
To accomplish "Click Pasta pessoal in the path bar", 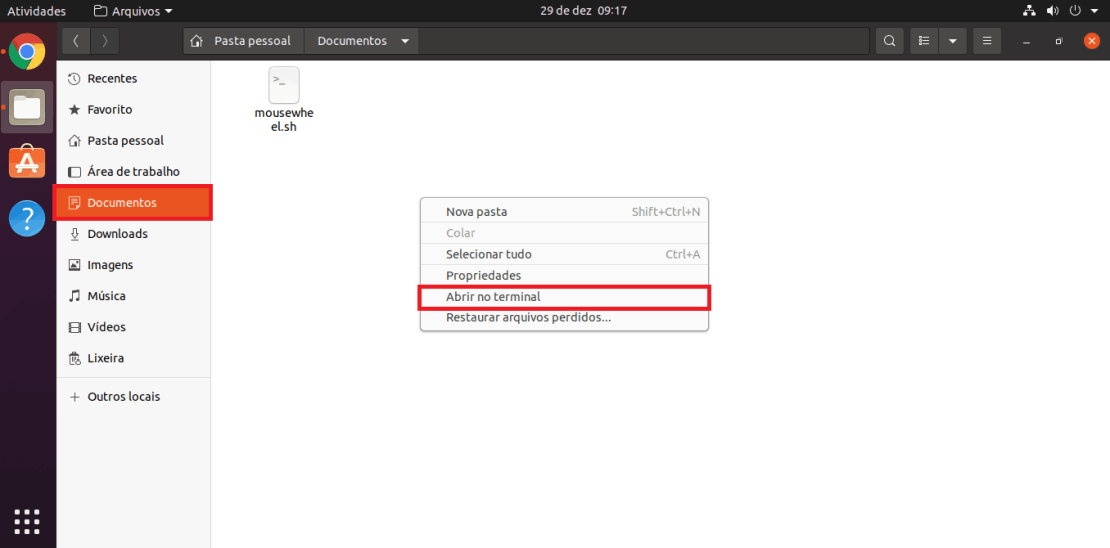I will click(x=244, y=41).
